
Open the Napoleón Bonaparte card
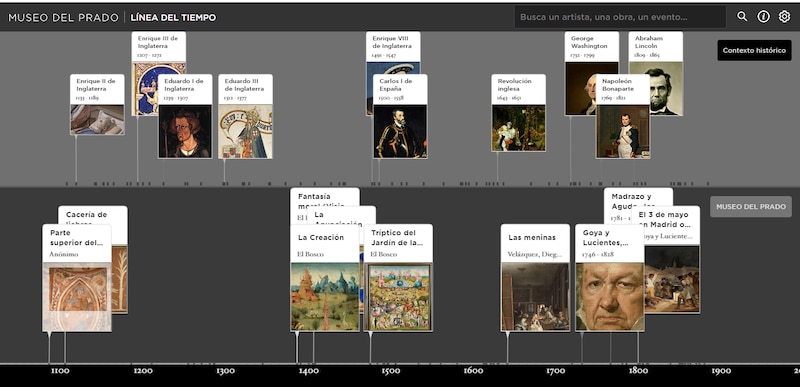click(x=623, y=116)
